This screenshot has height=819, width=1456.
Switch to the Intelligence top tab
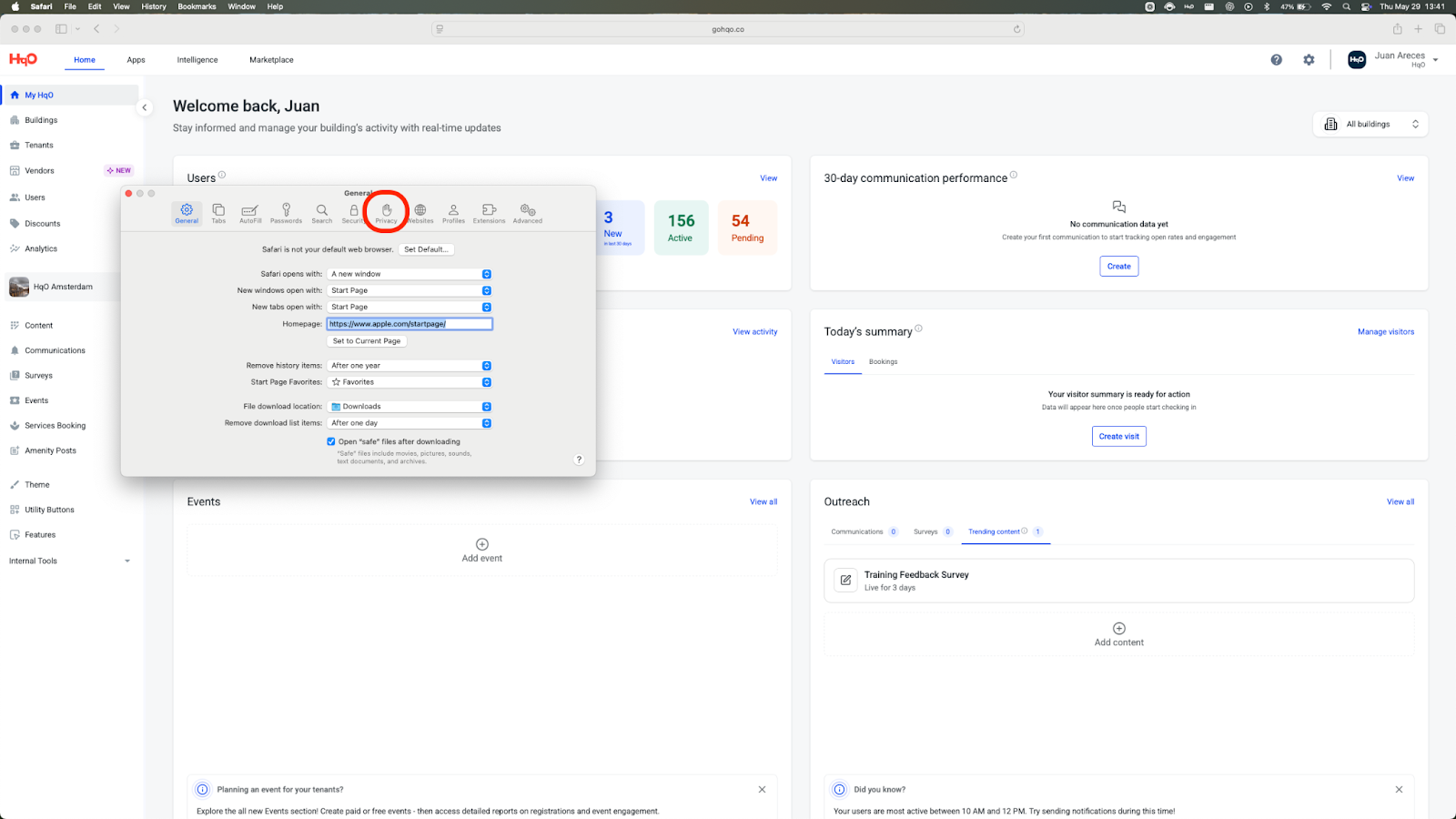coord(197,60)
